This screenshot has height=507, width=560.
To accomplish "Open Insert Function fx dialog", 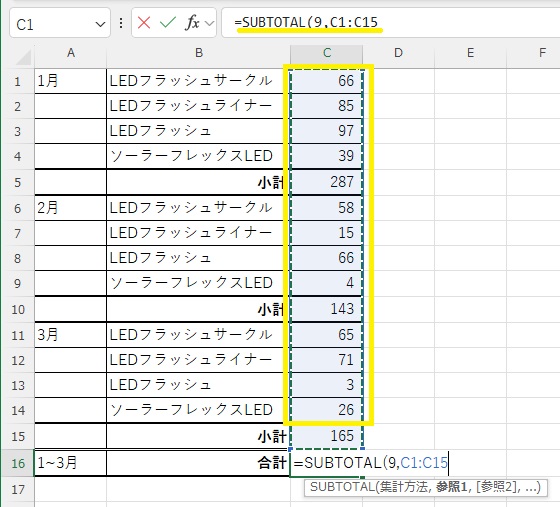I will pyautogui.click(x=192, y=23).
